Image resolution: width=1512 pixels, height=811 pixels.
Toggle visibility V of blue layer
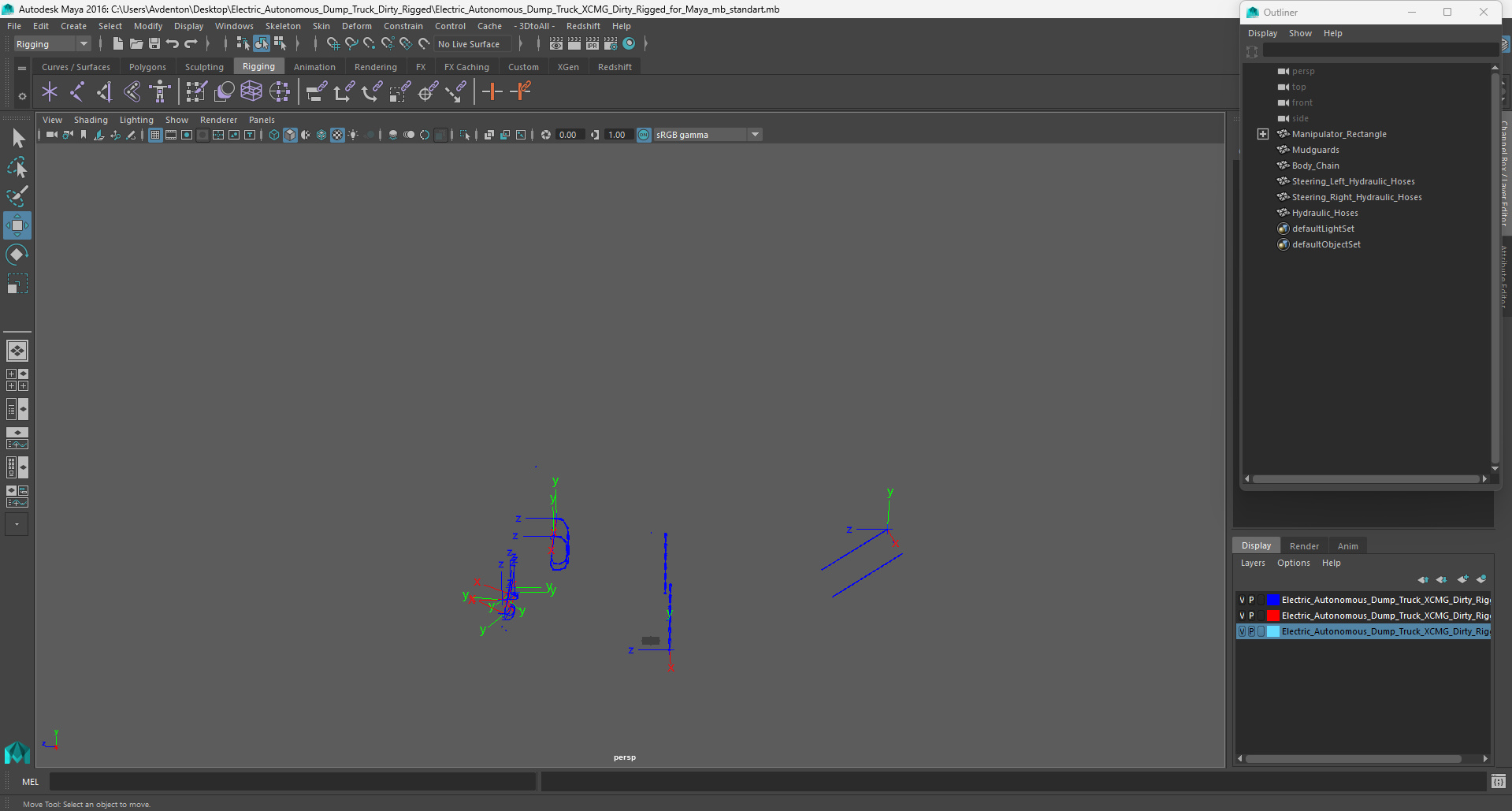[1243, 601]
